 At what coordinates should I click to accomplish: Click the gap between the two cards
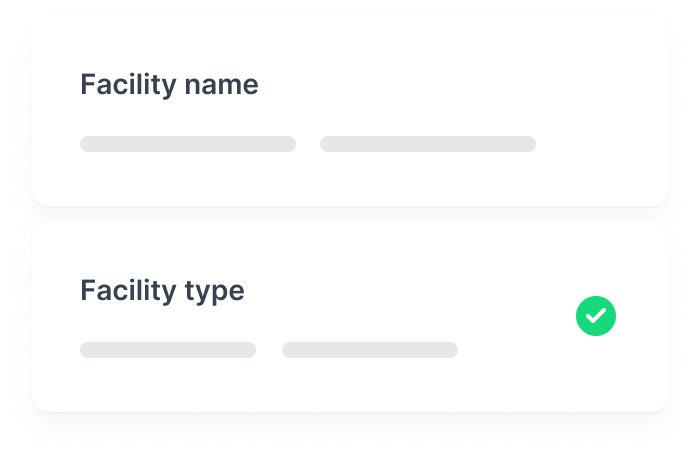350,214
